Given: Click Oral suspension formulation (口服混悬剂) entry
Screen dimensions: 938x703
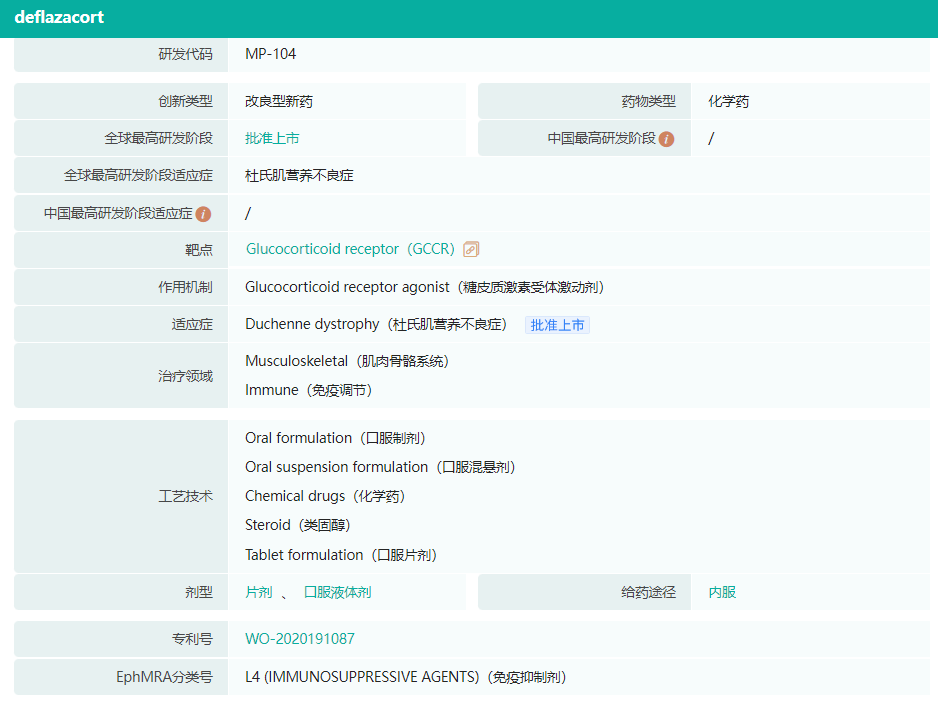Looking at the screenshot, I should tap(380, 467).
